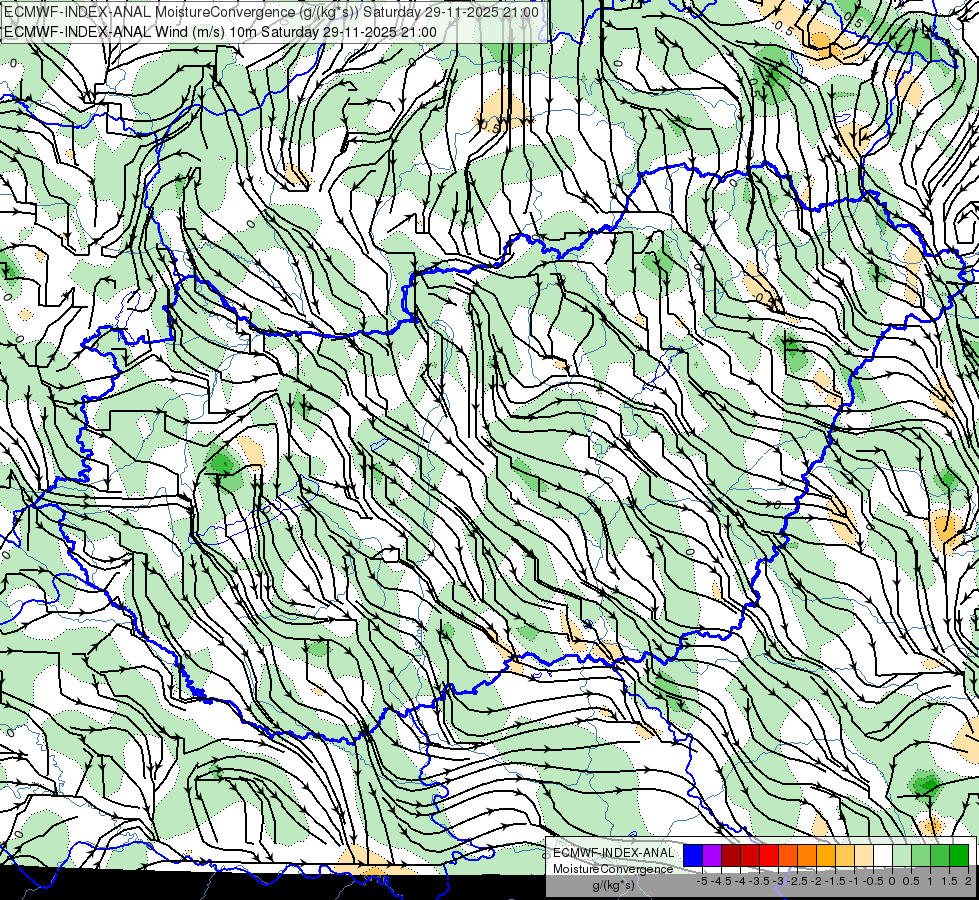
Task: Click the MoistureConvergence title line at top
Action: pos(272,12)
